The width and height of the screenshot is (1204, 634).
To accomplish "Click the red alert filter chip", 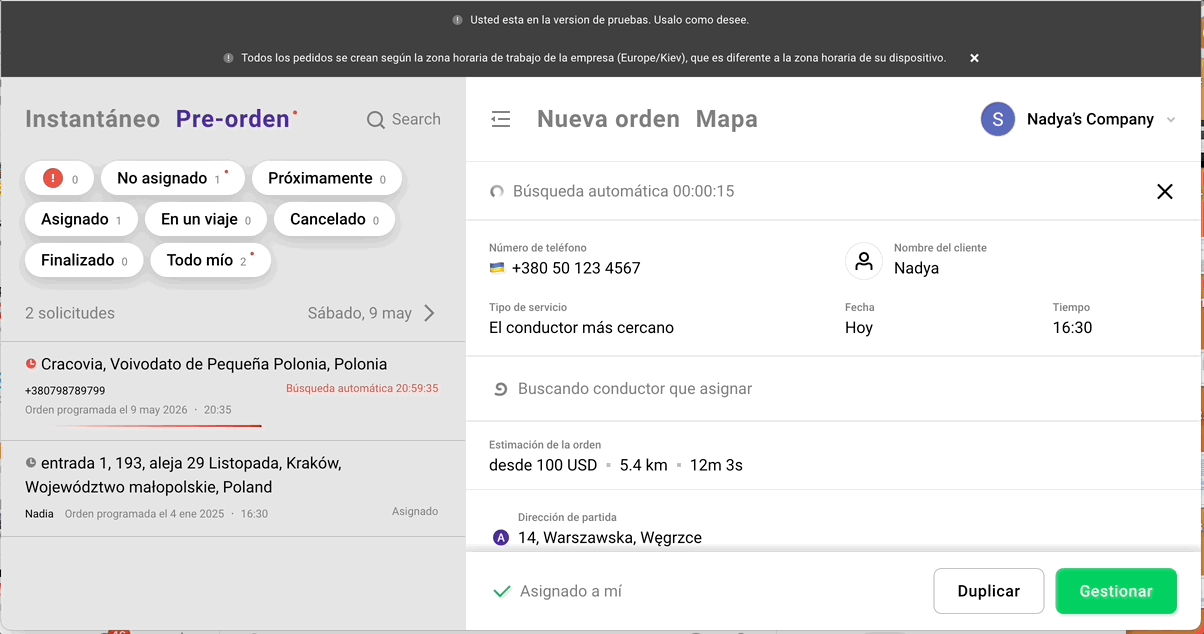I will point(59,179).
